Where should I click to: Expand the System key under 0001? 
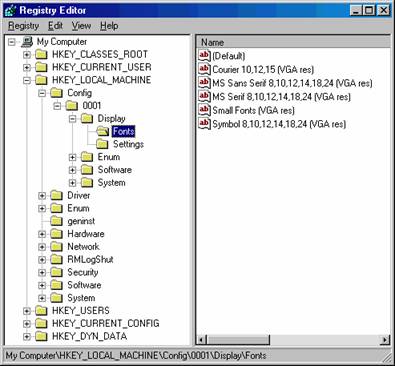(x=73, y=183)
